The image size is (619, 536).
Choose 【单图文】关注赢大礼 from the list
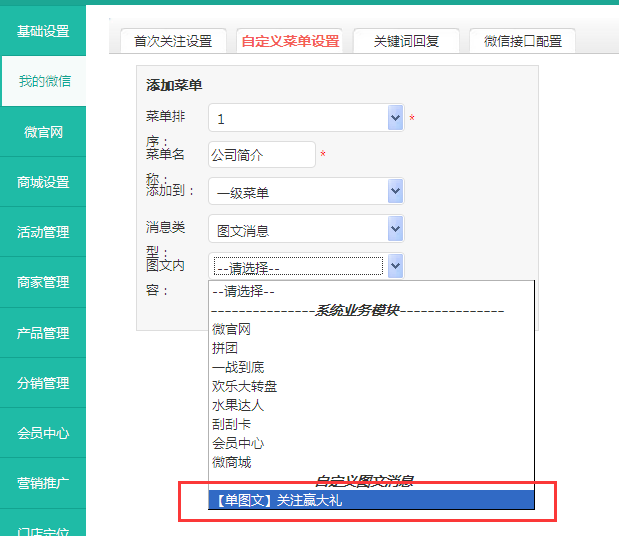[x=277, y=500]
